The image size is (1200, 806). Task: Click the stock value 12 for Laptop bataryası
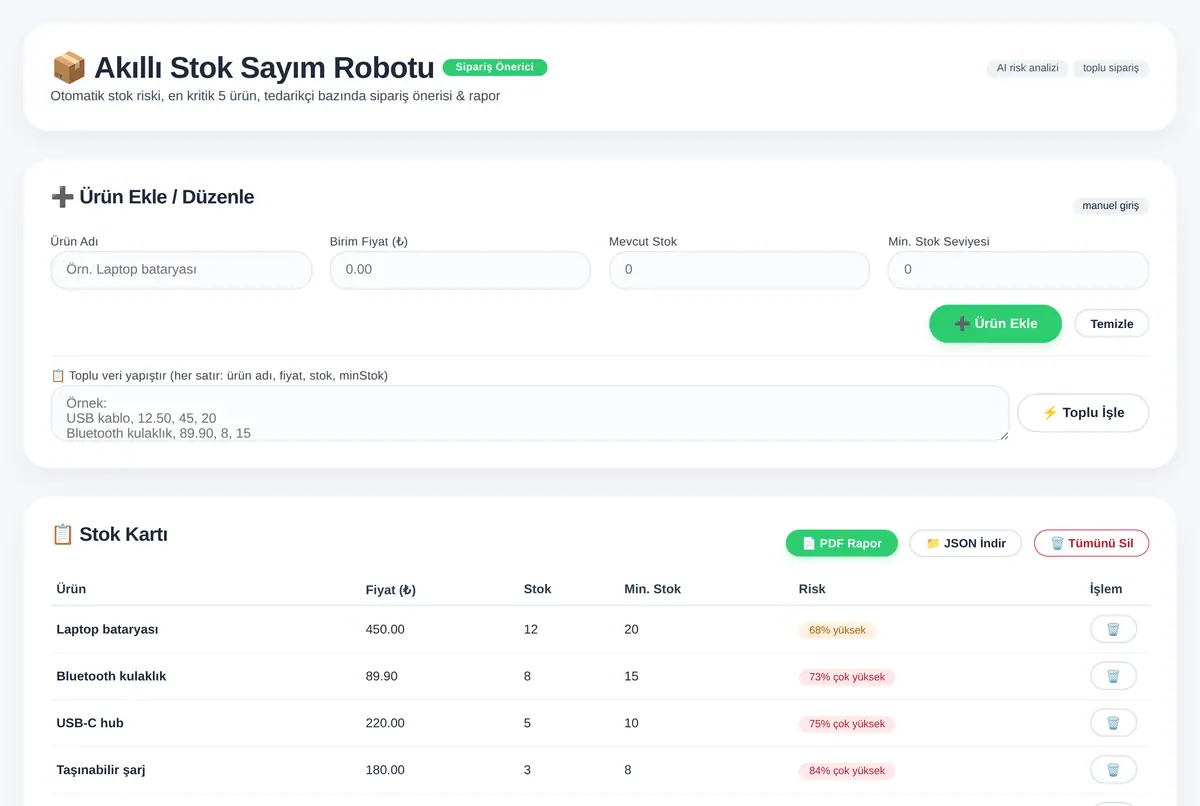coord(531,630)
